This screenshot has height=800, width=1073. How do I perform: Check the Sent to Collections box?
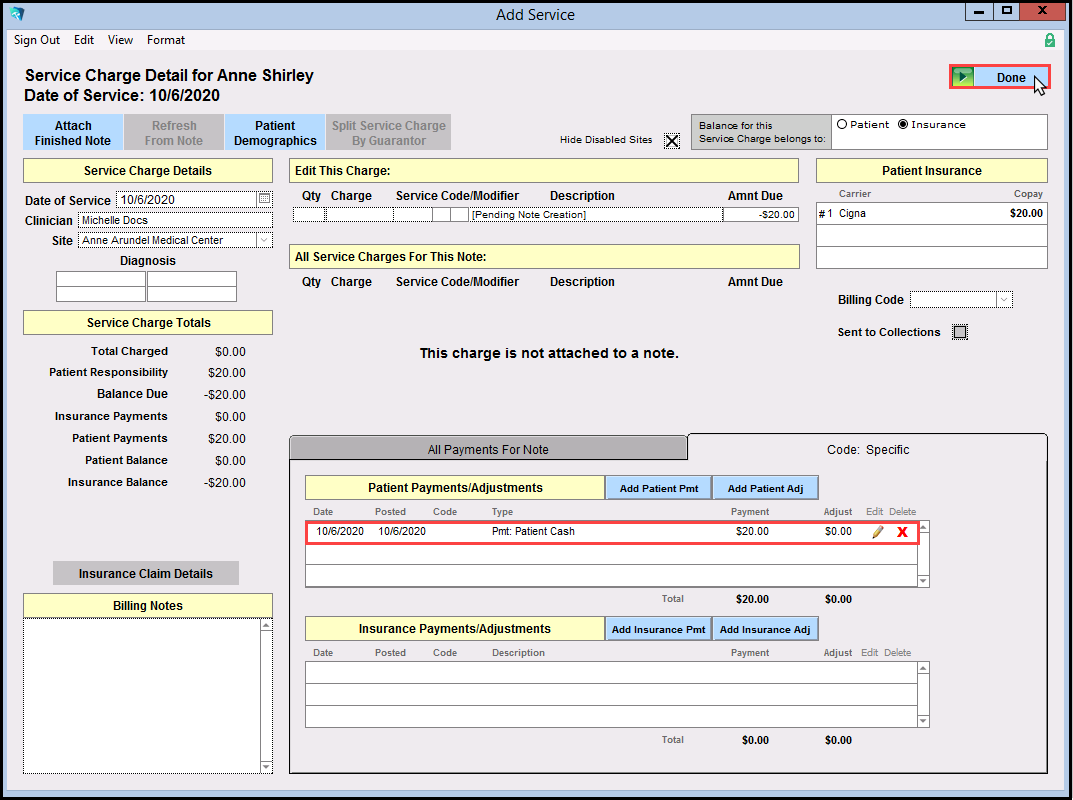tap(960, 332)
